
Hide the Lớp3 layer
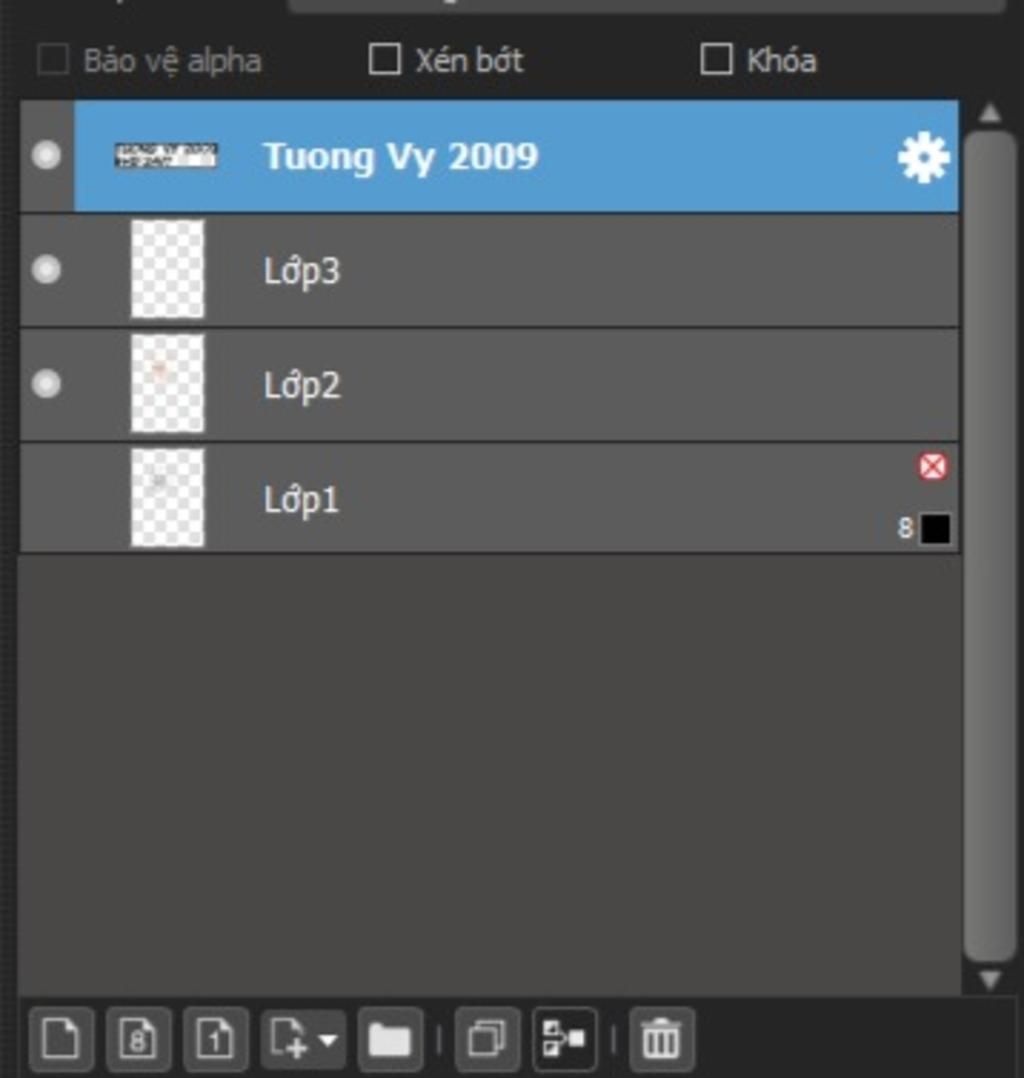pyautogui.click(x=46, y=270)
